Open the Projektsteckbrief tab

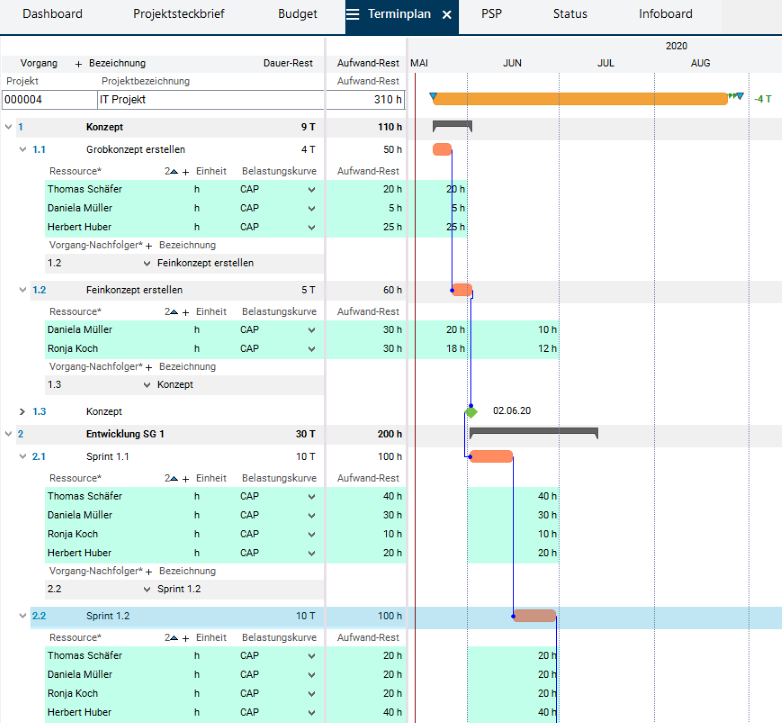pos(180,15)
